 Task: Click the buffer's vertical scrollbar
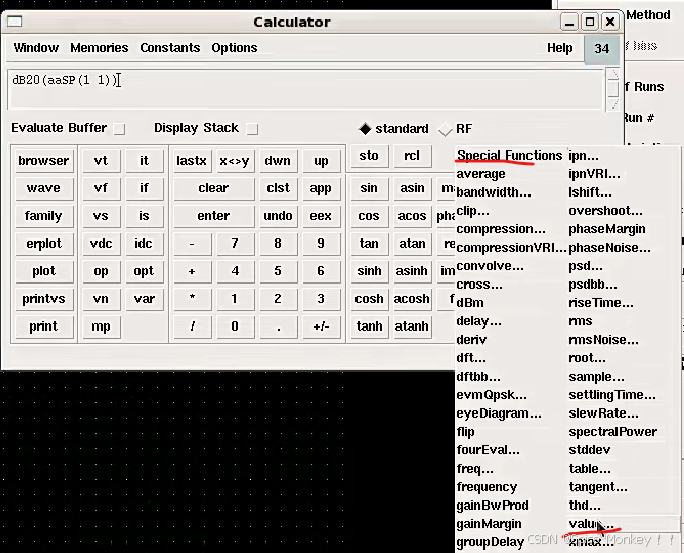(x=613, y=89)
